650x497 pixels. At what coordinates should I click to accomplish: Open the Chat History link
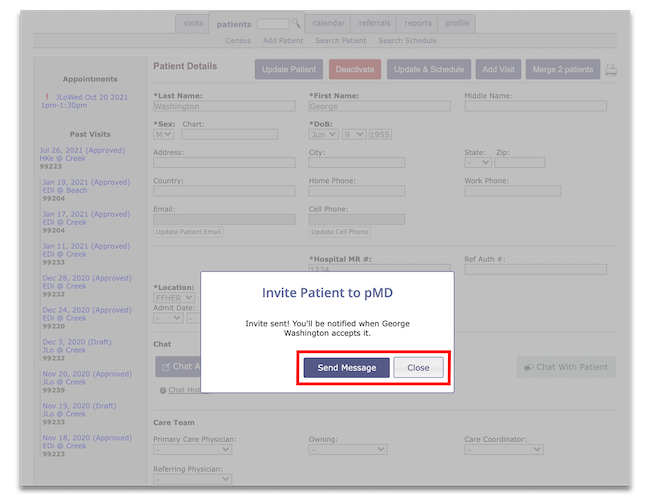(184, 390)
